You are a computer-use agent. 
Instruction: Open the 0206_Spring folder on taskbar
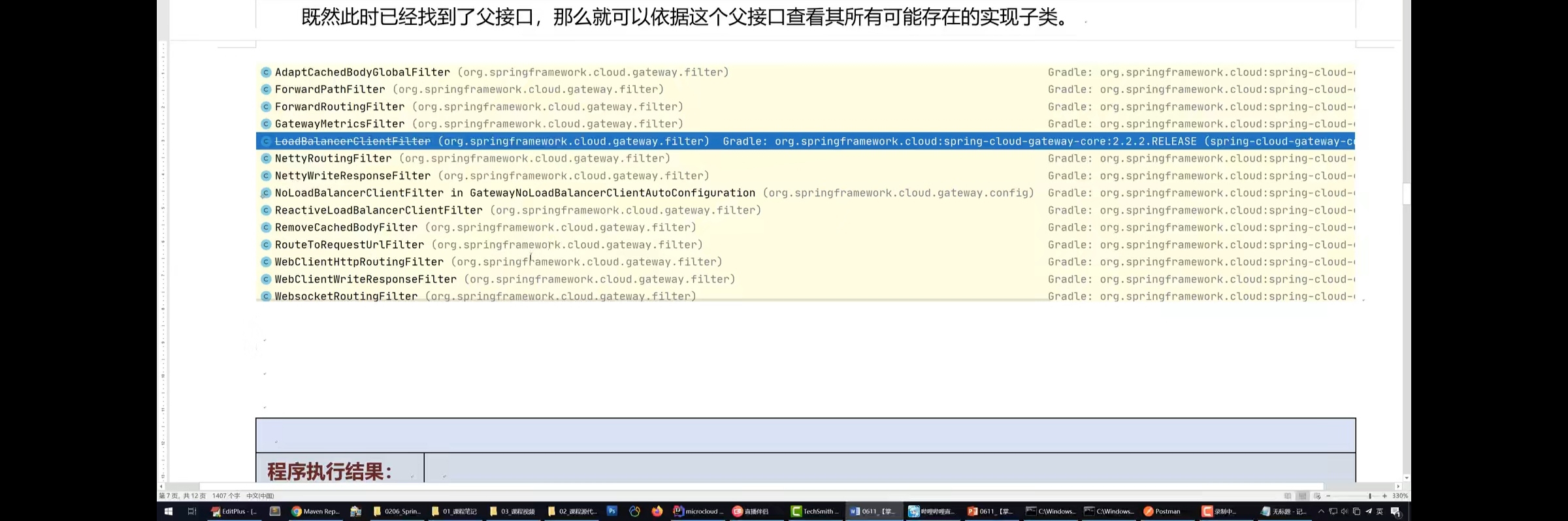pos(397,511)
